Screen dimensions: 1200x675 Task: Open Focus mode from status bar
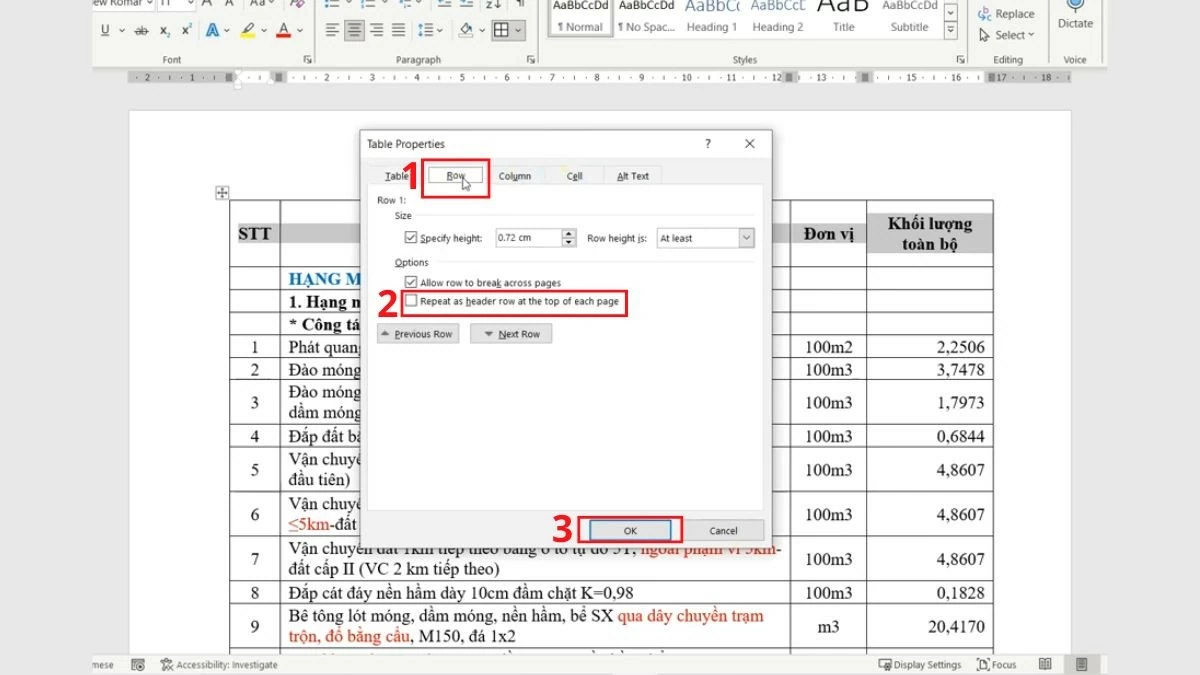pyautogui.click(x=997, y=665)
